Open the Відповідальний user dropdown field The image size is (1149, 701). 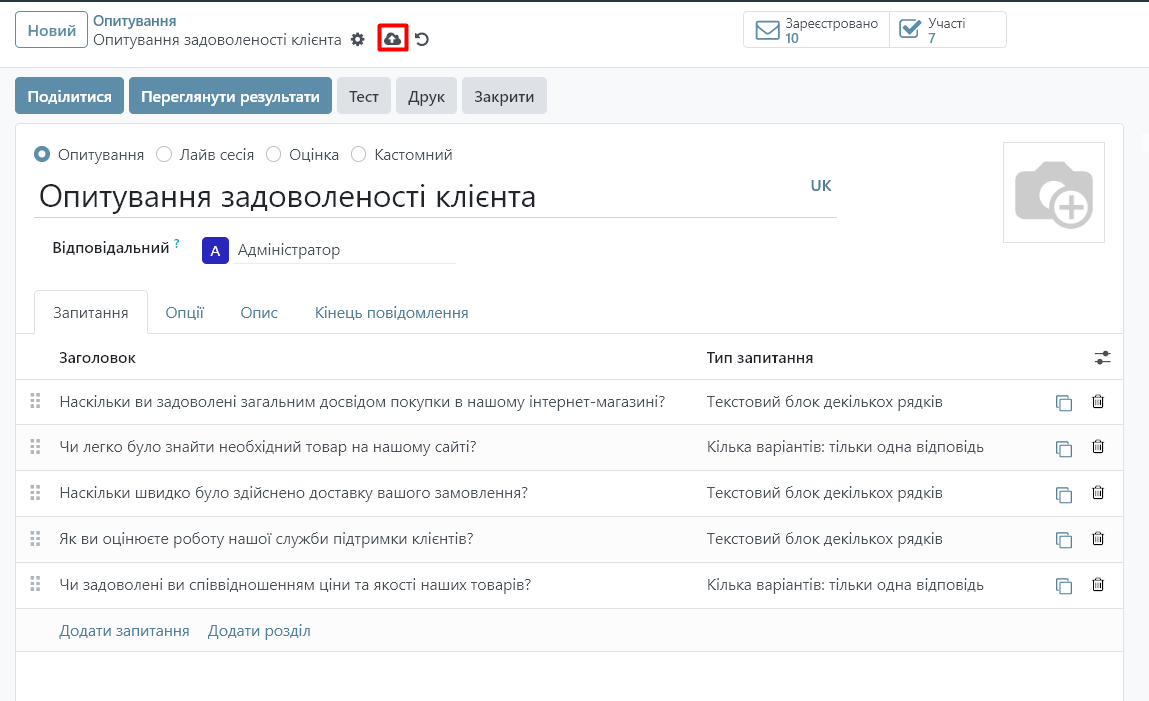344,250
